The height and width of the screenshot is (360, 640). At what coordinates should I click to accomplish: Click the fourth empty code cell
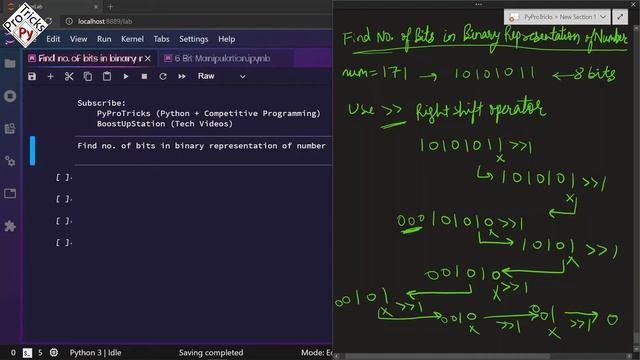coord(203,242)
